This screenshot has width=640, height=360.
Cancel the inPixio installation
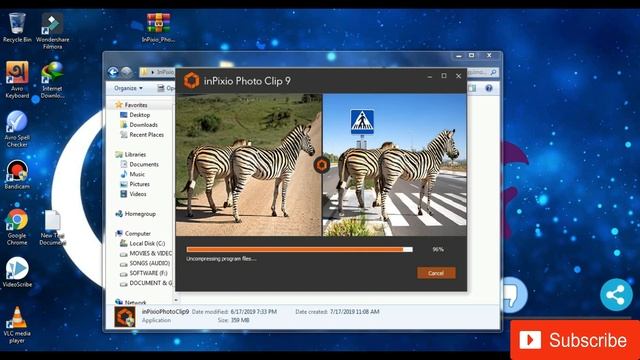tap(436, 273)
